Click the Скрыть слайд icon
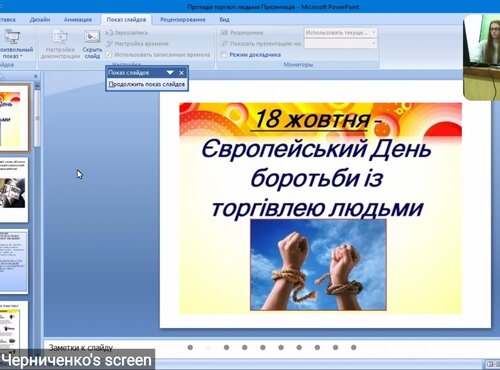The width and height of the screenshot is (500, 370). [x=92, y=36]
